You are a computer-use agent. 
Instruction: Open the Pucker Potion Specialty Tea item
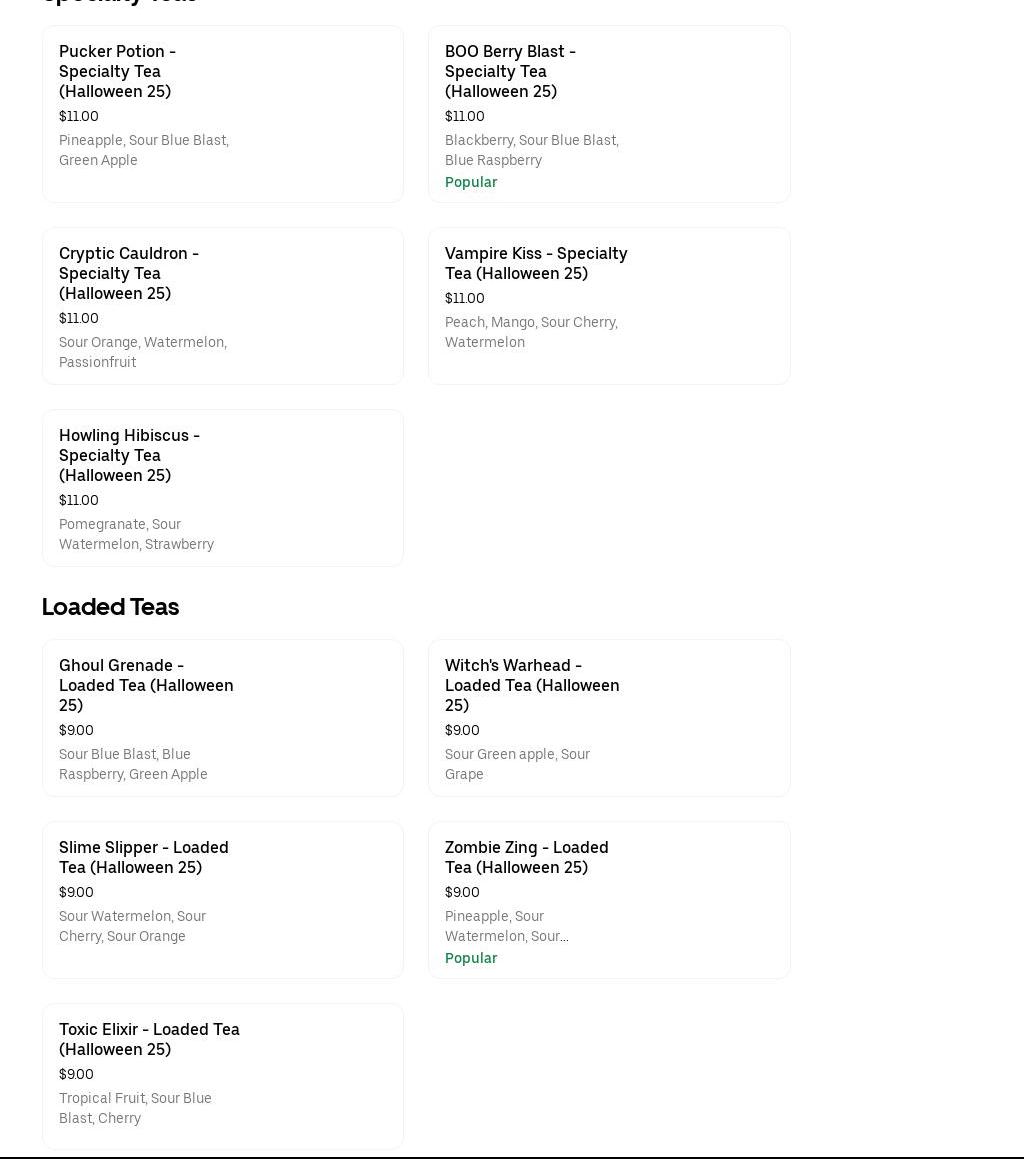223,114
